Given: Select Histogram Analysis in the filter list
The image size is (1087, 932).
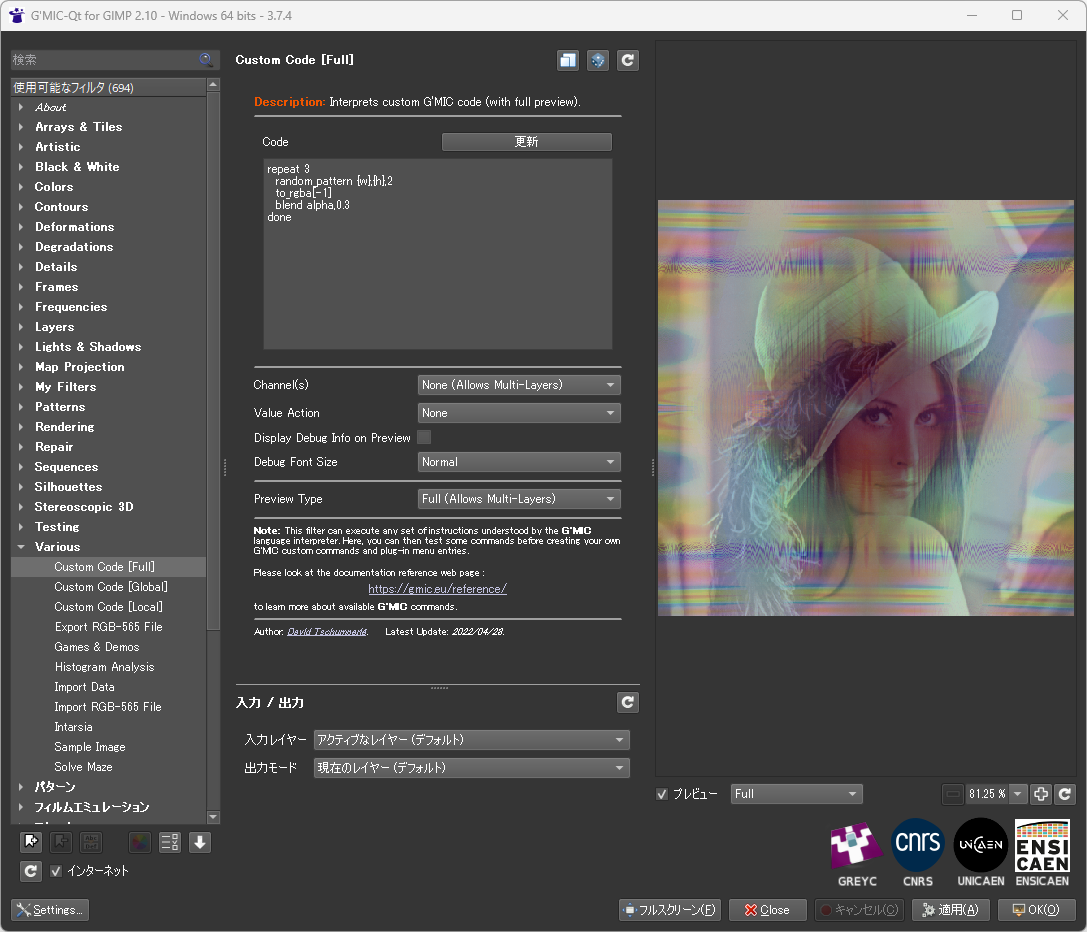Looking at the screenshot, I should pyautogui.click(x=104, y=667).
